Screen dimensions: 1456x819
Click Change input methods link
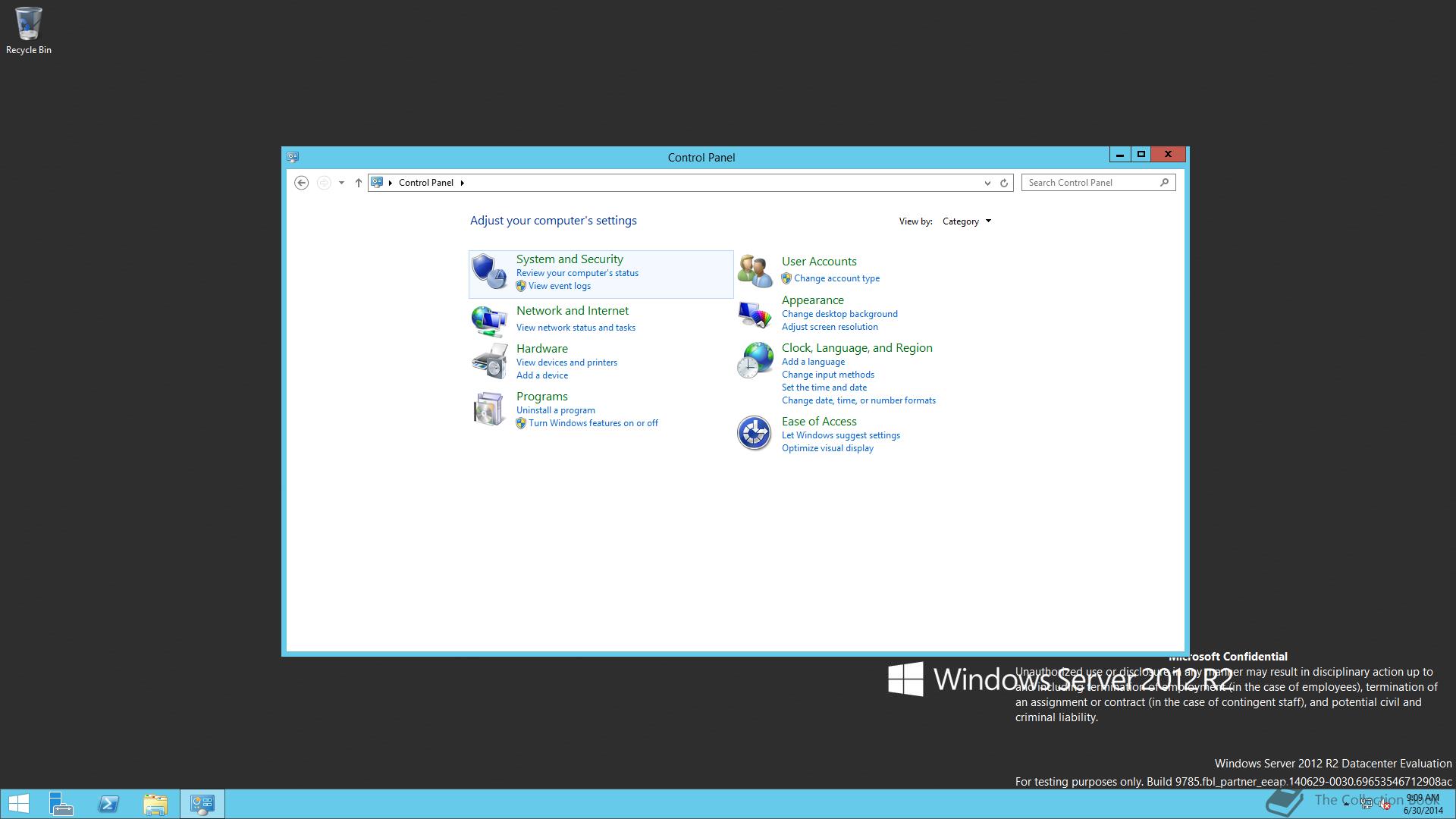828,375
